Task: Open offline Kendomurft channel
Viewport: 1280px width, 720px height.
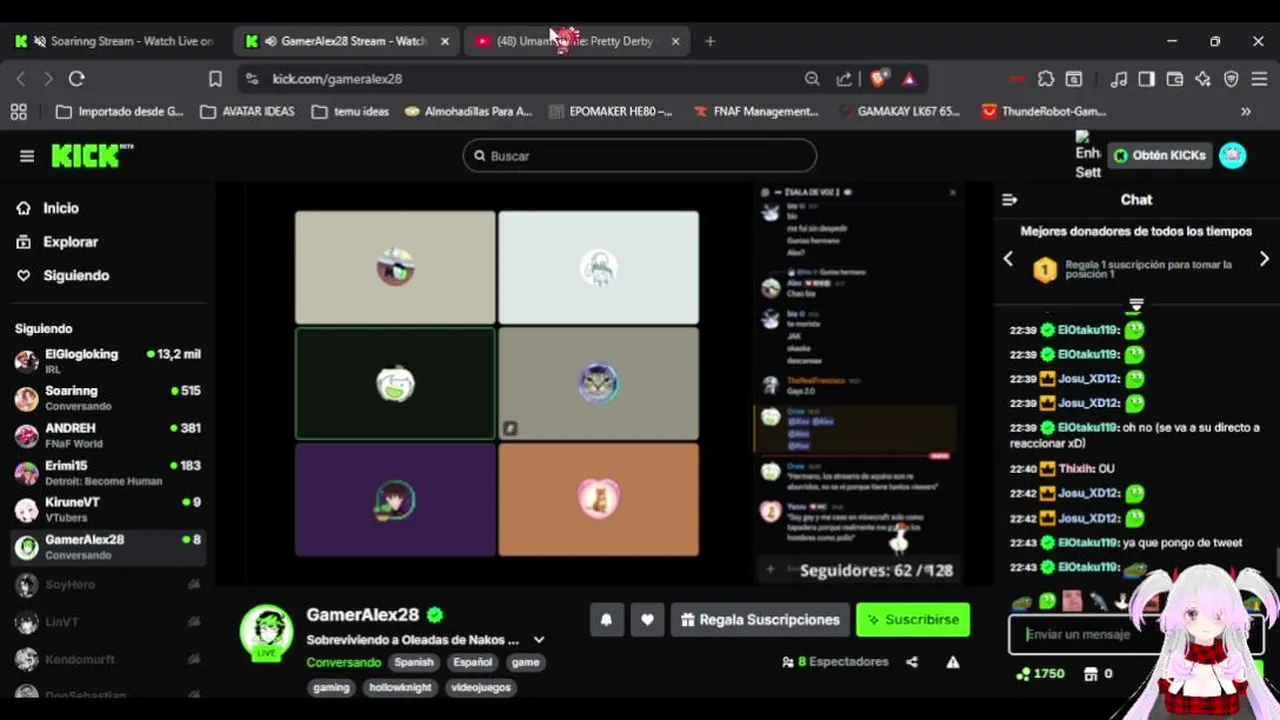Action: (x=108, y=659)
